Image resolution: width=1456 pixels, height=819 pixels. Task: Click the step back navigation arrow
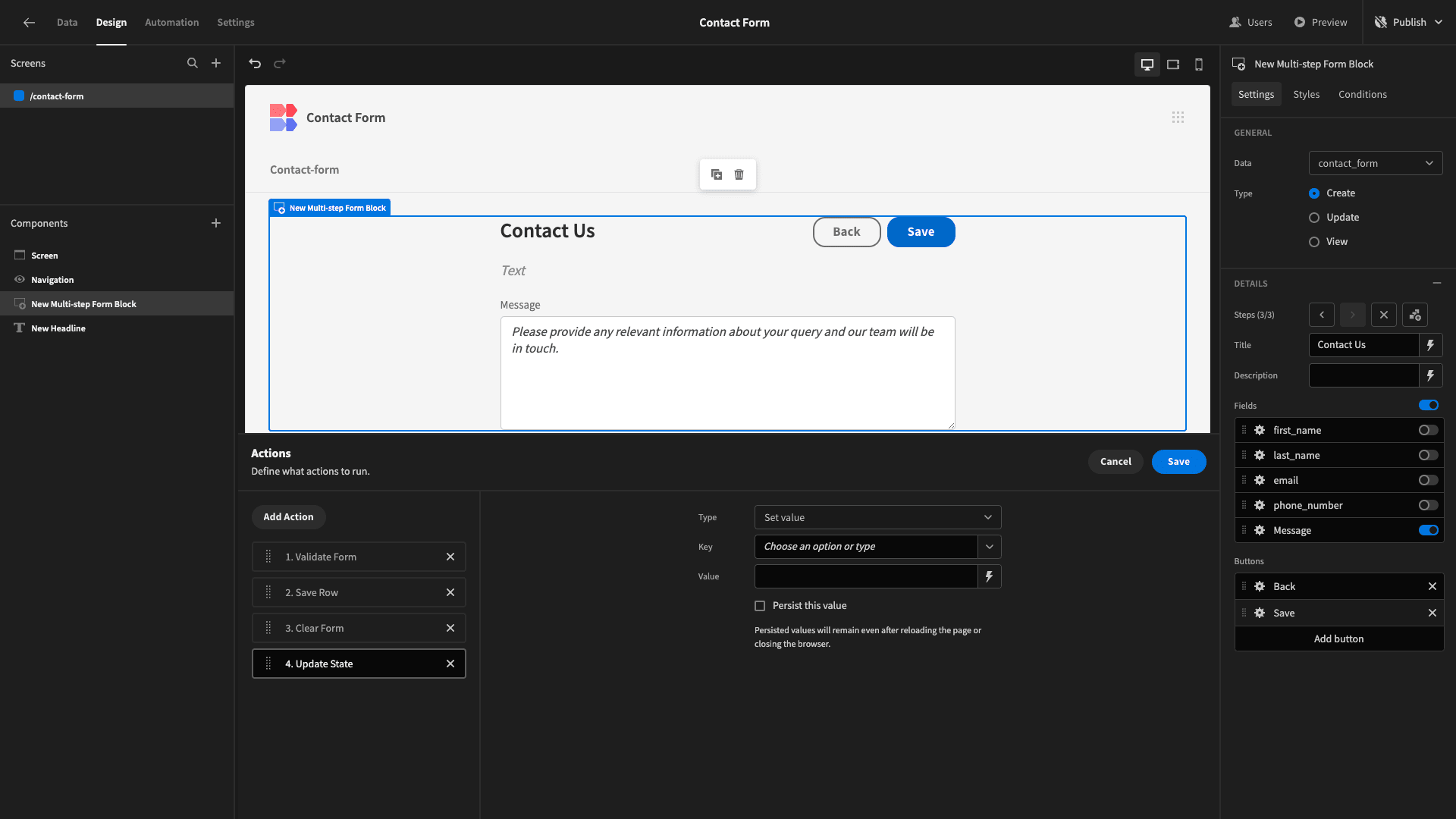click(x=1322, y=315)
